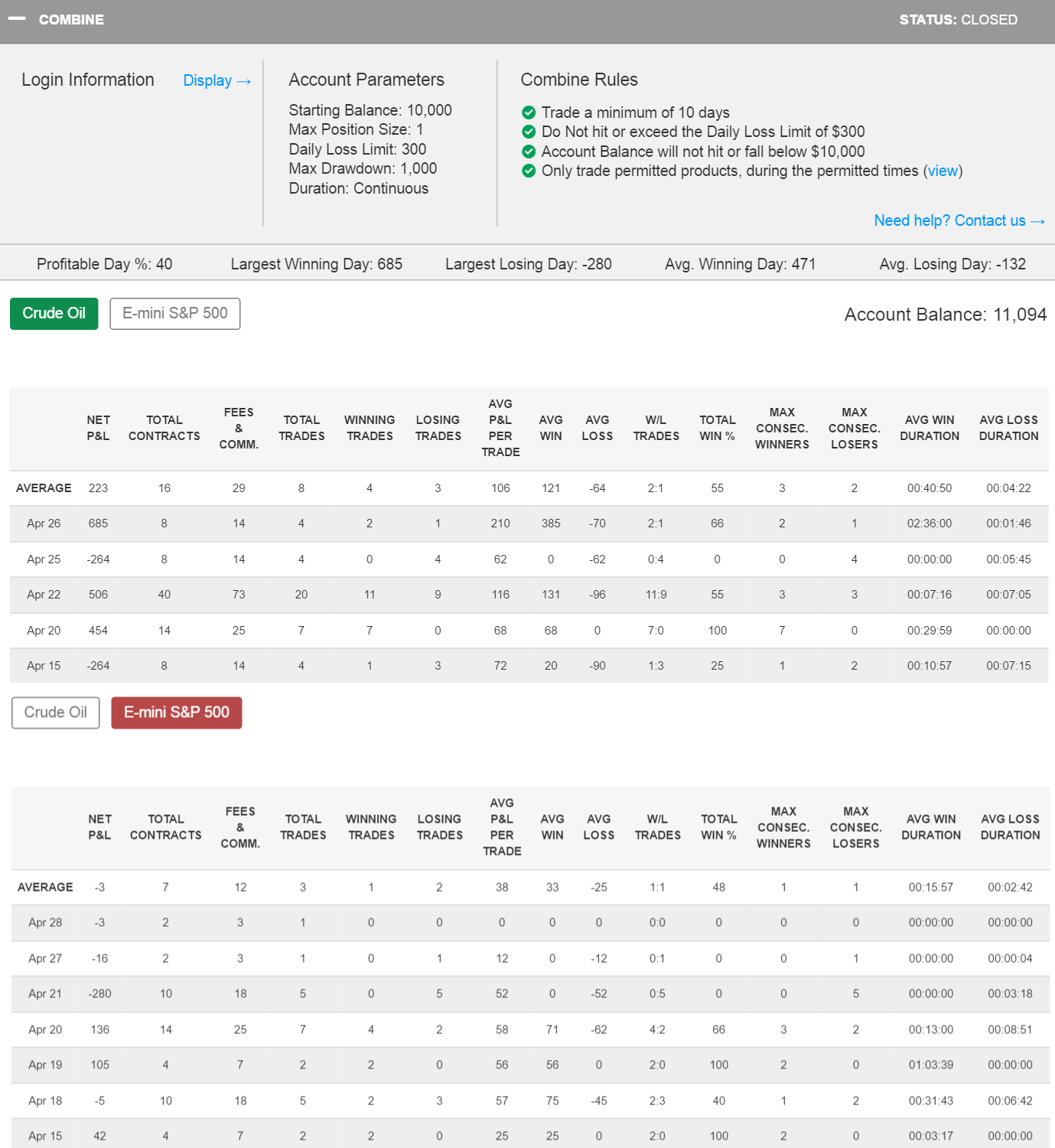Click the arrow icon next to Display
The width and height of the screenshot is (1055, 1148).
click(244, 81)
